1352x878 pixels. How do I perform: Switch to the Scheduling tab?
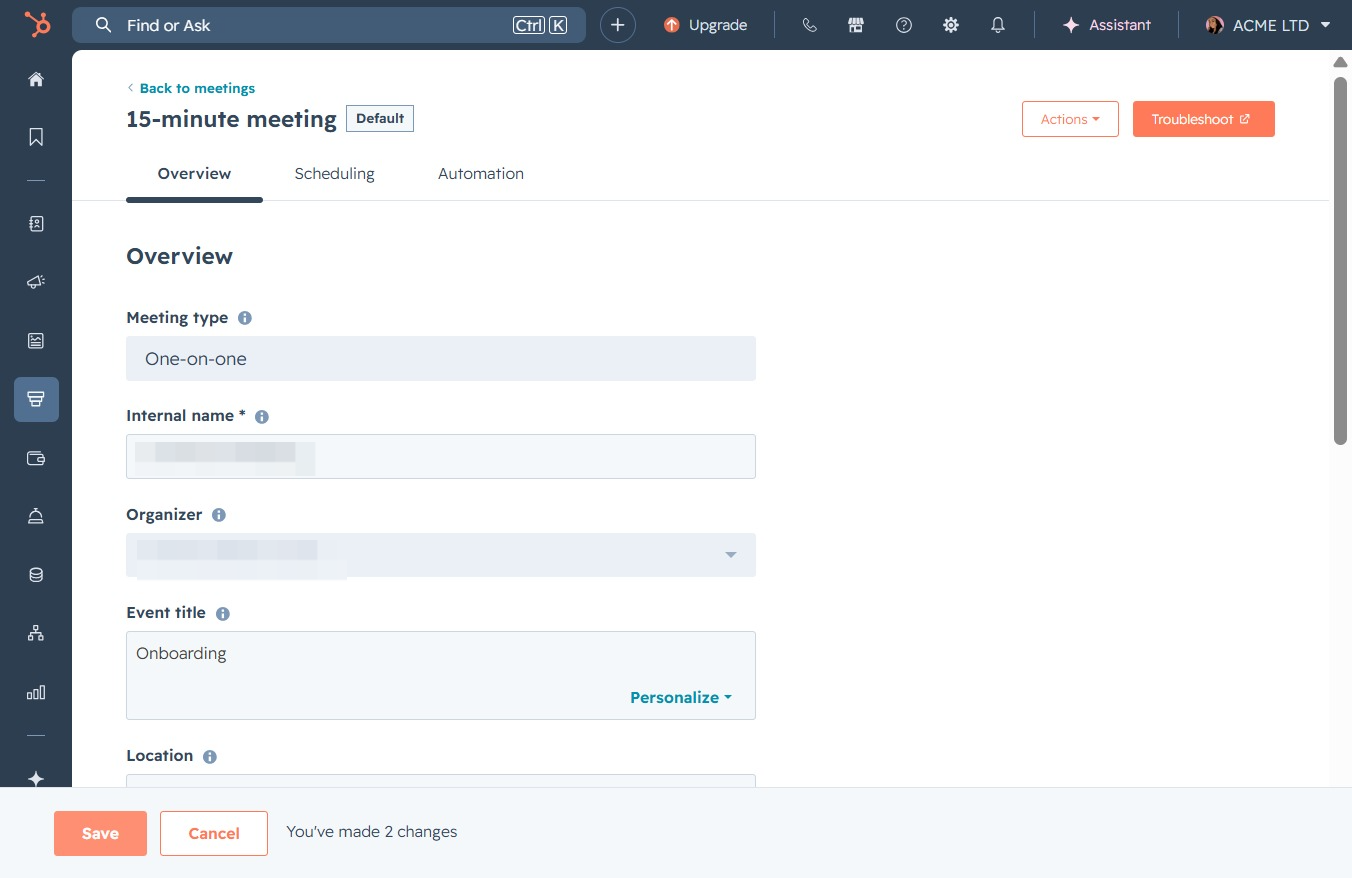(334, 174)
